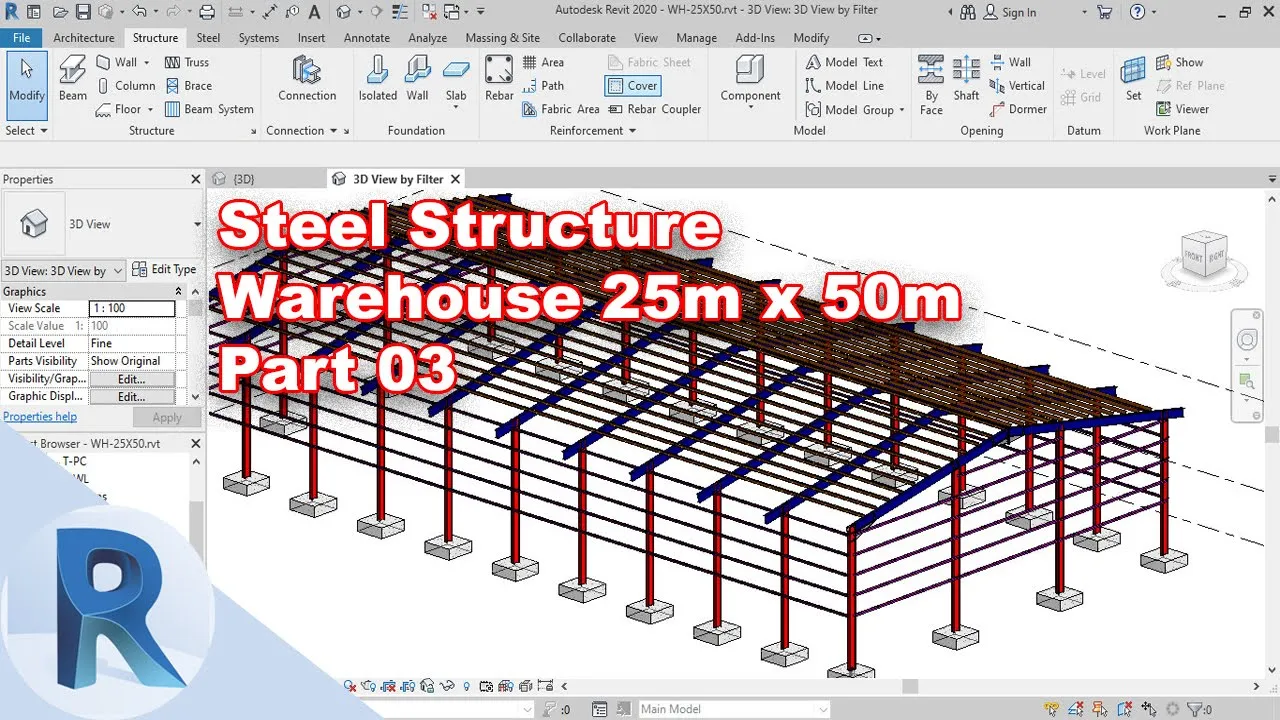Click Sign In
Screen dimensions: 1280x720
point(1008,12)
